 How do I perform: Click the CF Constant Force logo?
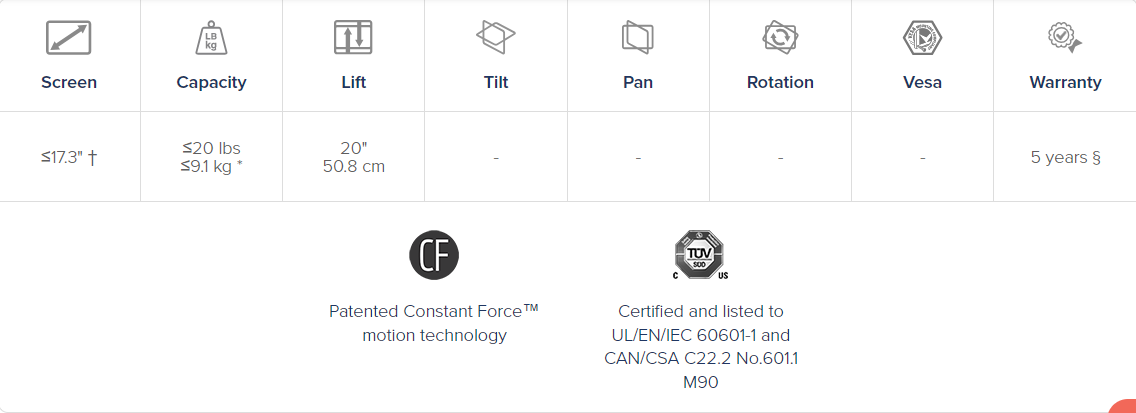pos(434,255)
